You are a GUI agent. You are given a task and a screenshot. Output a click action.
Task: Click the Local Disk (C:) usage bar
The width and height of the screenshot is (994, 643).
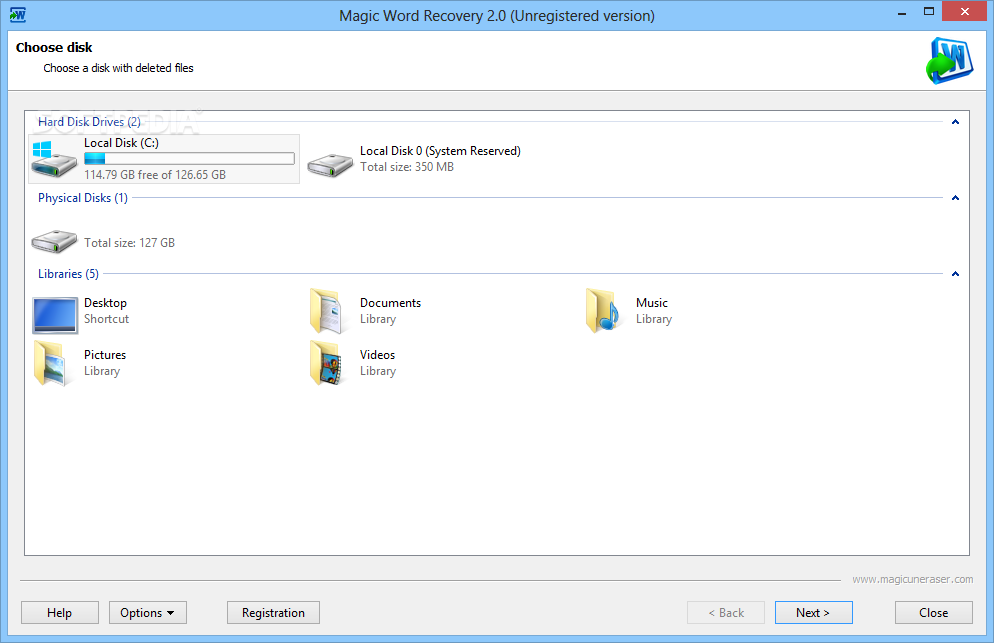[x=190, y=159]
